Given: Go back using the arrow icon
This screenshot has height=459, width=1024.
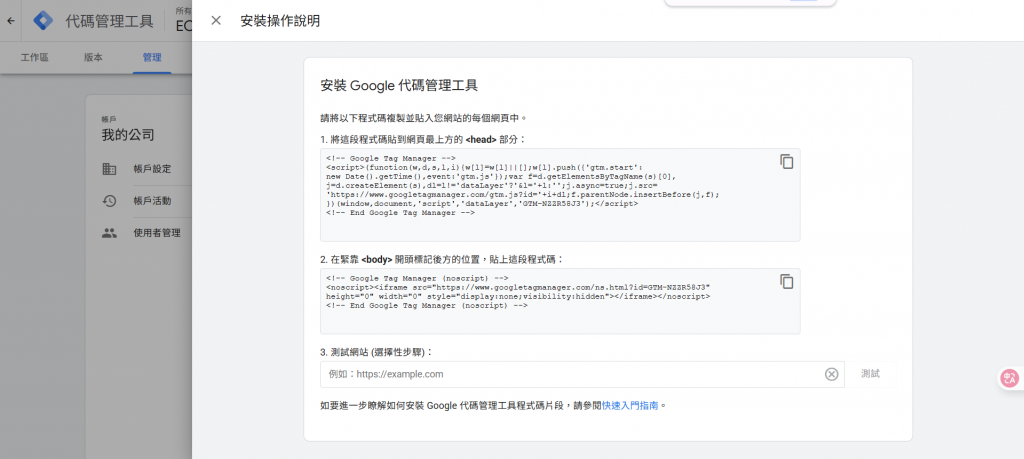Looking at the screenshot, I should (10, 20).
